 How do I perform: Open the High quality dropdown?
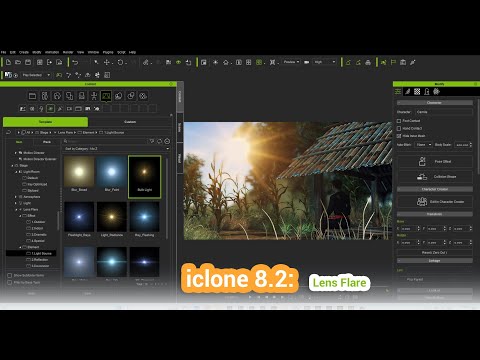(324, 62)
